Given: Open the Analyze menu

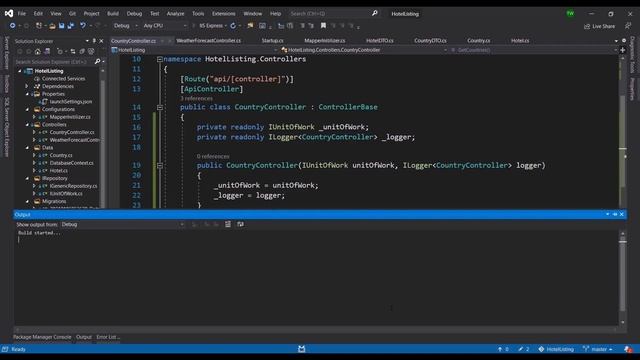Looking at the screenshot, I should click(175, 13).
